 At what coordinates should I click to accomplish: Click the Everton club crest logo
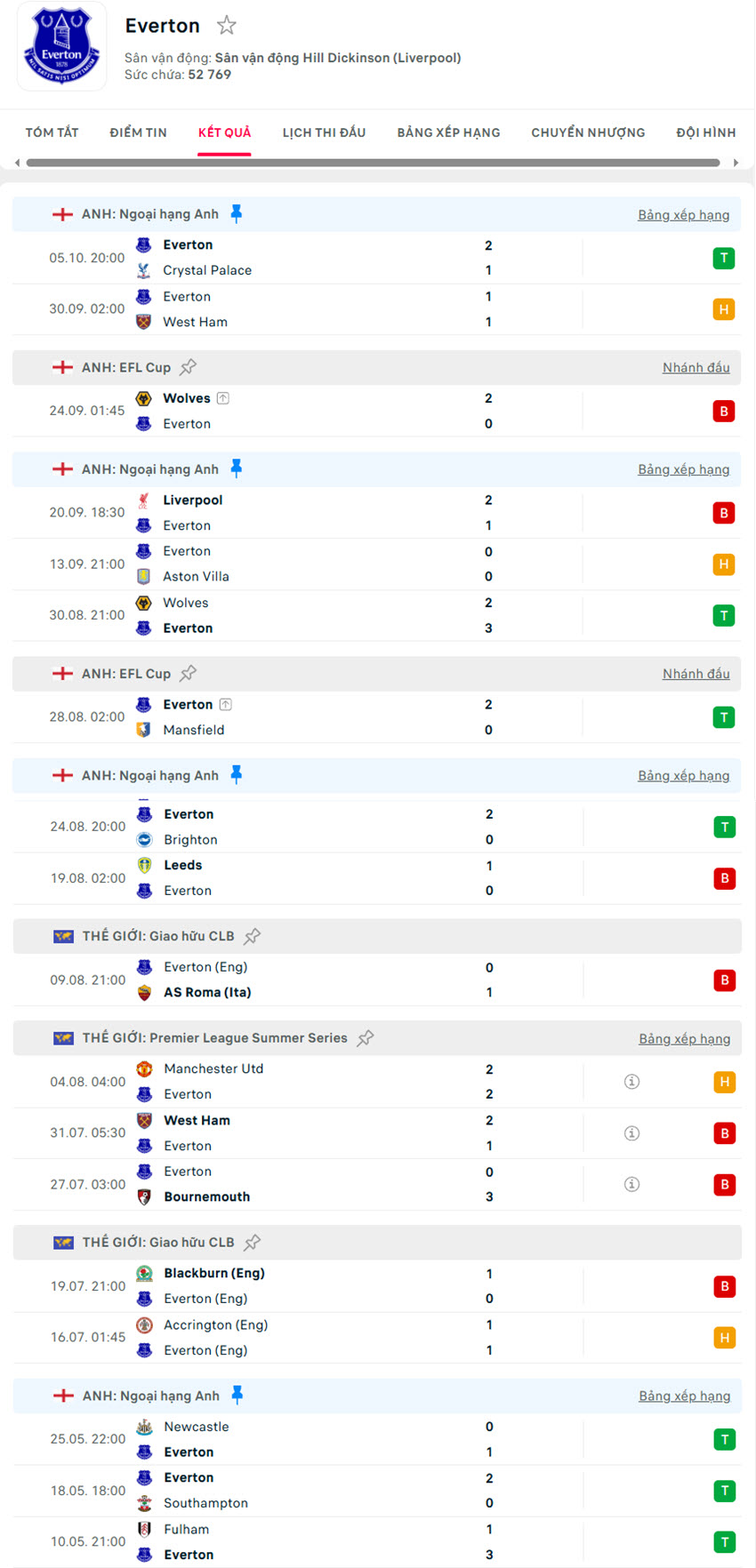(61, 47)
